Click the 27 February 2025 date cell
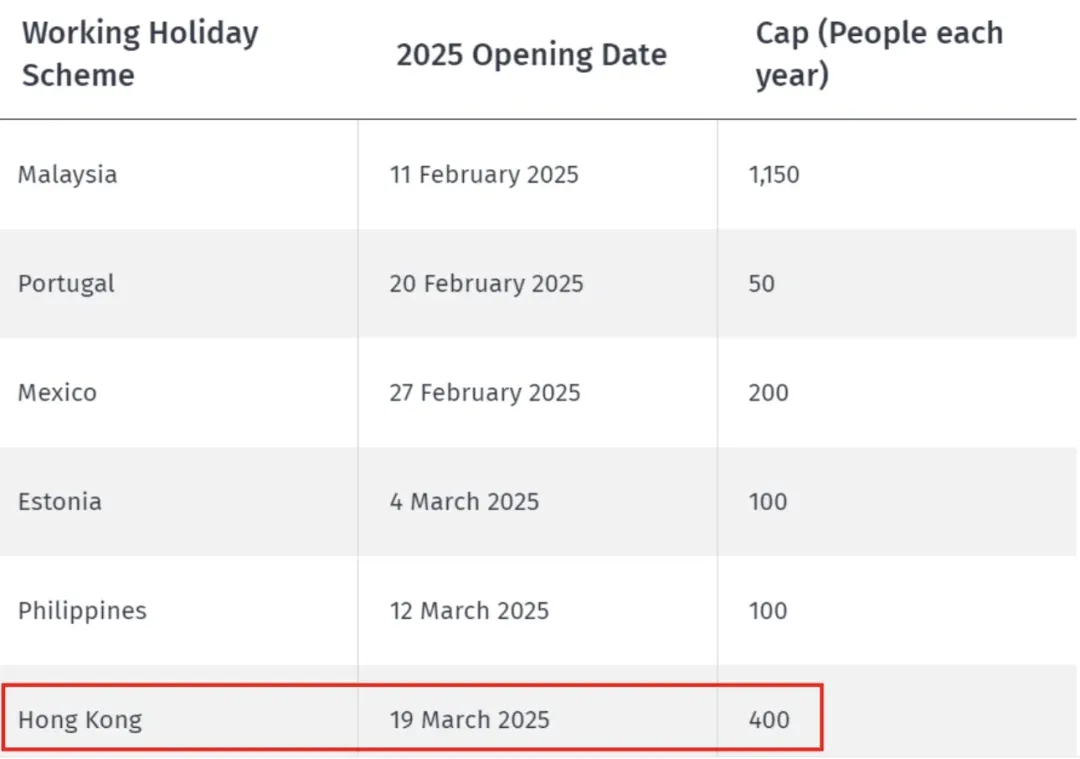 (485, 393)
